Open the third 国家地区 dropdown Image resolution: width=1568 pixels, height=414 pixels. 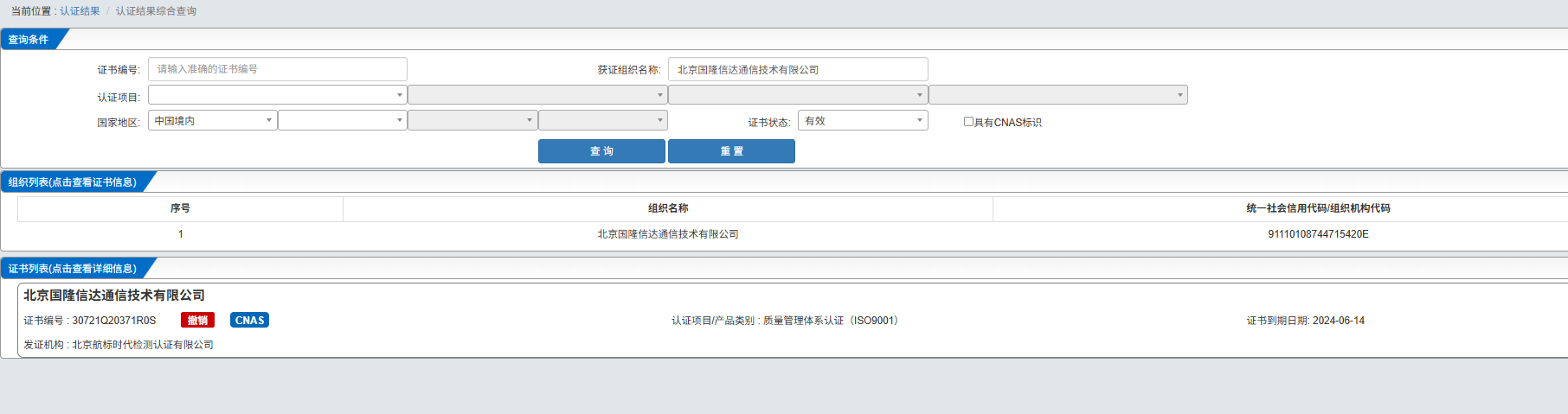click(472, 120)
